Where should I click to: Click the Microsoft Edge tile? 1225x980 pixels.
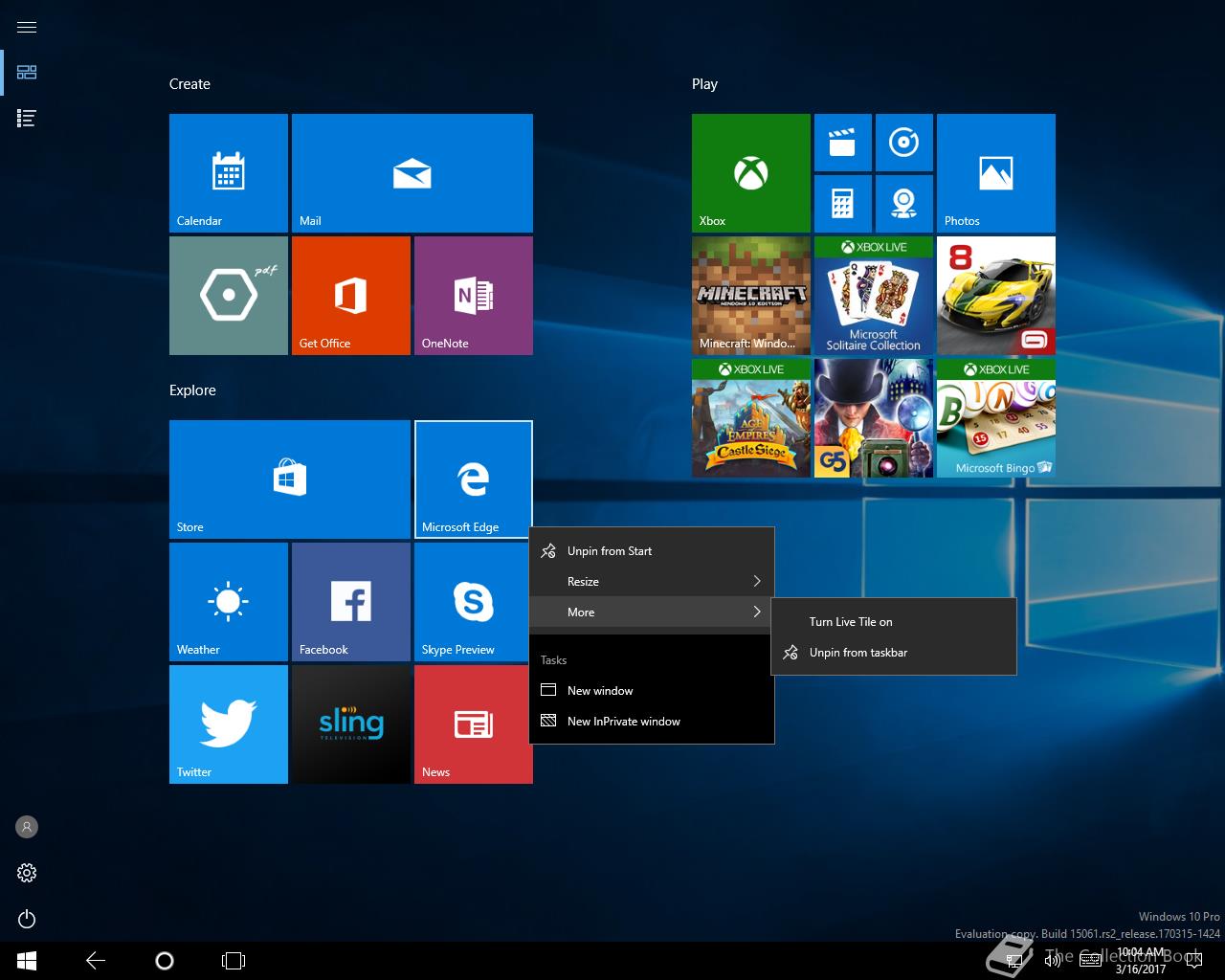click(474, 479)
